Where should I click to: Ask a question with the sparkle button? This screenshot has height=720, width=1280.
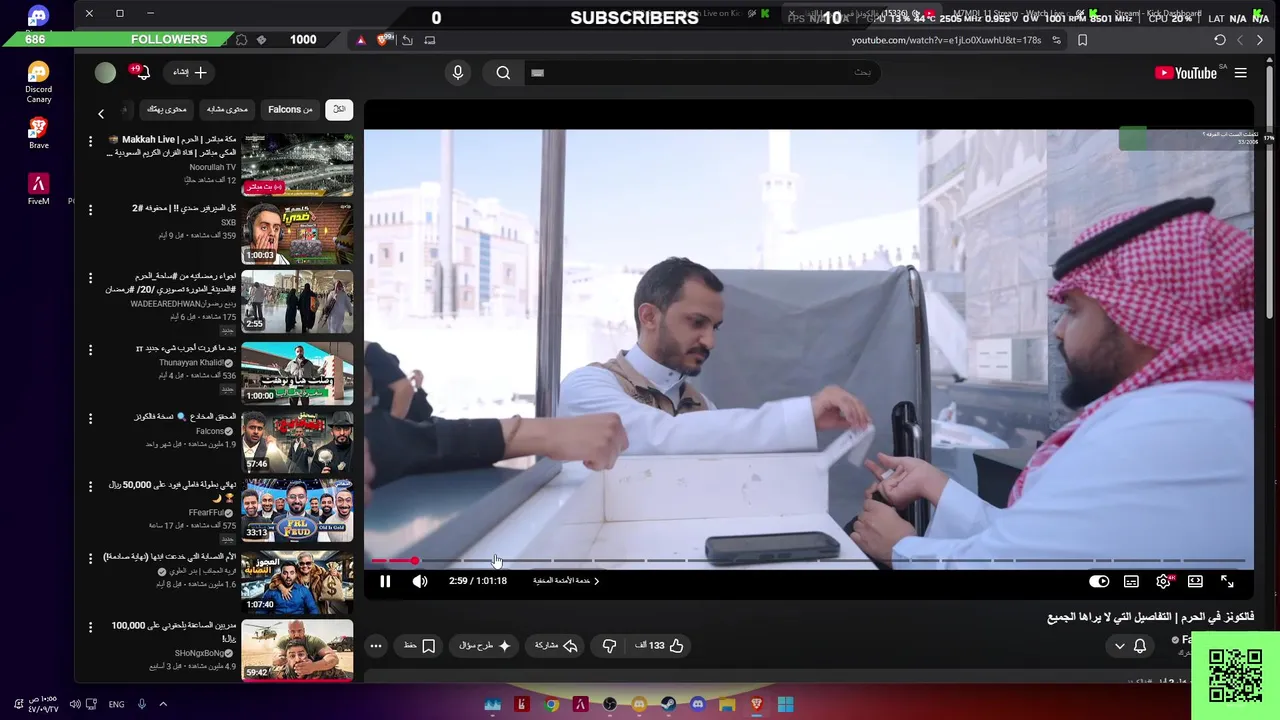(485, 646)
